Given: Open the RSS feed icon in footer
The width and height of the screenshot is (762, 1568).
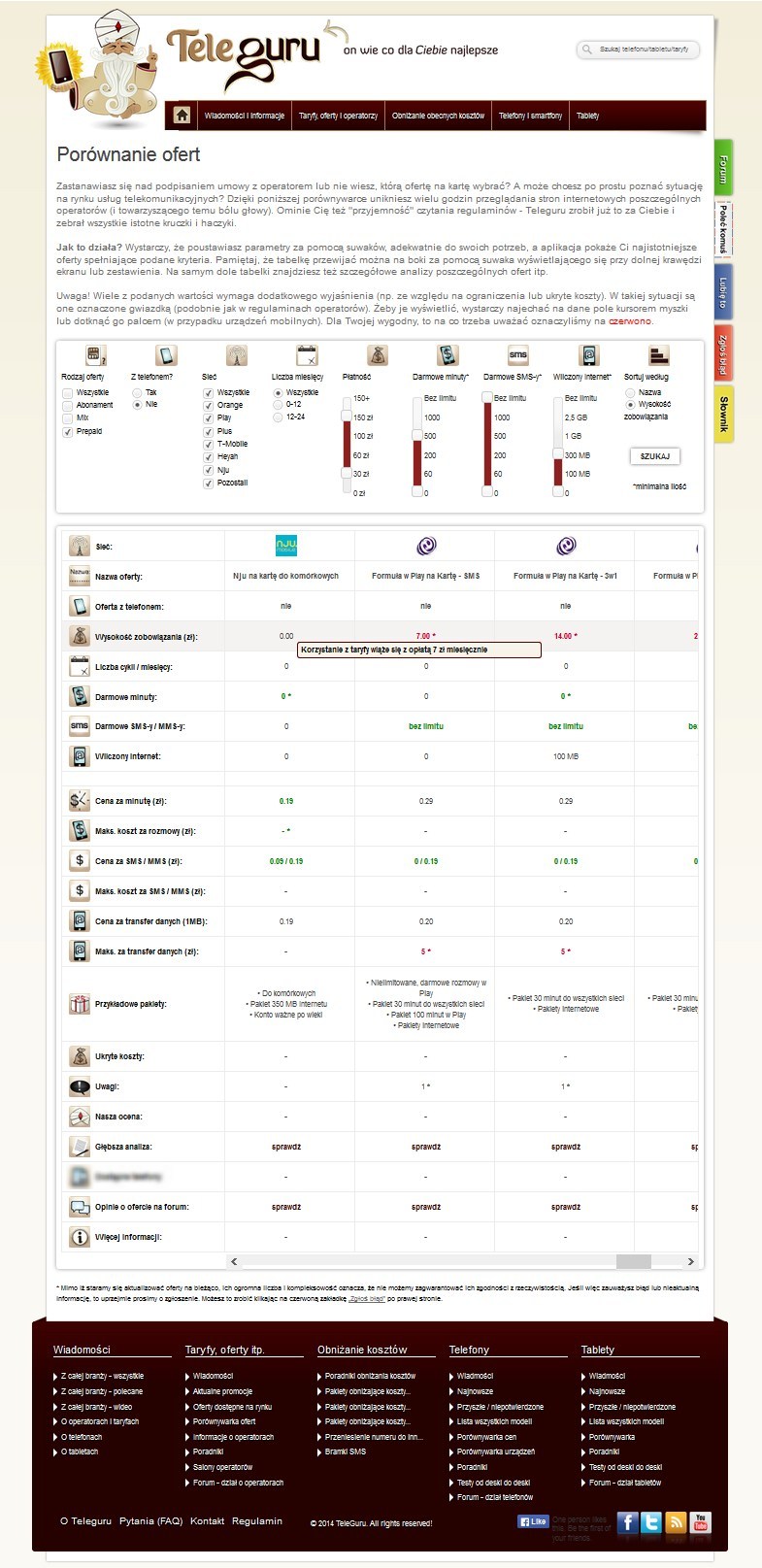Looking at the screenshot, I should (676, 1522).
